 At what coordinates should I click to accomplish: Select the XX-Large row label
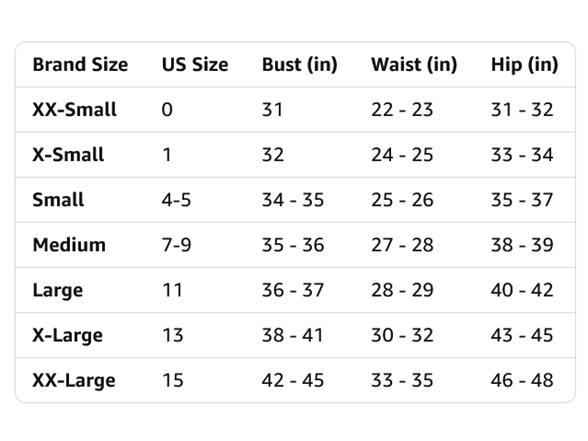74,380
